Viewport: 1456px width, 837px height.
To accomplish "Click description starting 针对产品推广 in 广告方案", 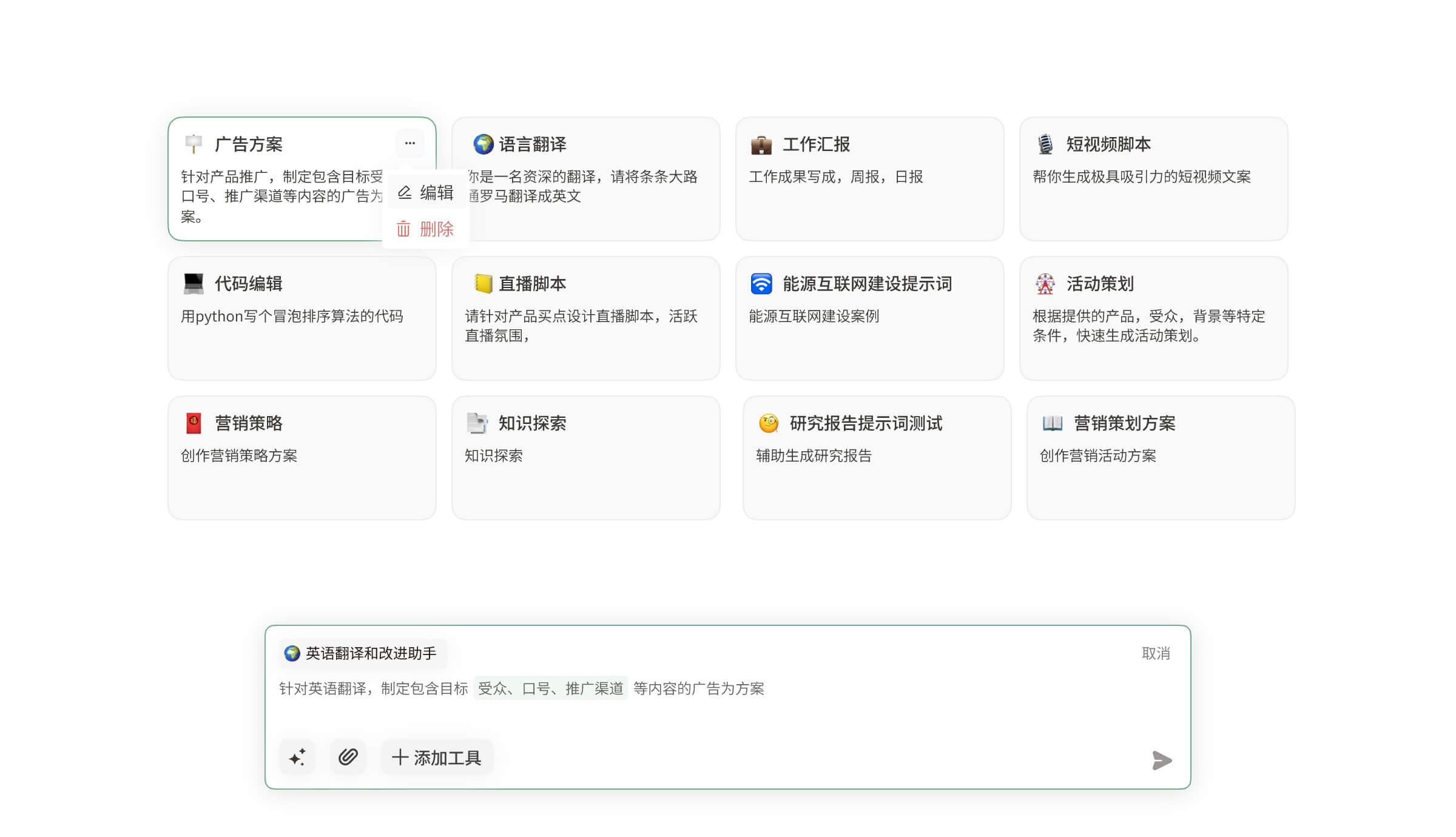I will coord(282,197).
